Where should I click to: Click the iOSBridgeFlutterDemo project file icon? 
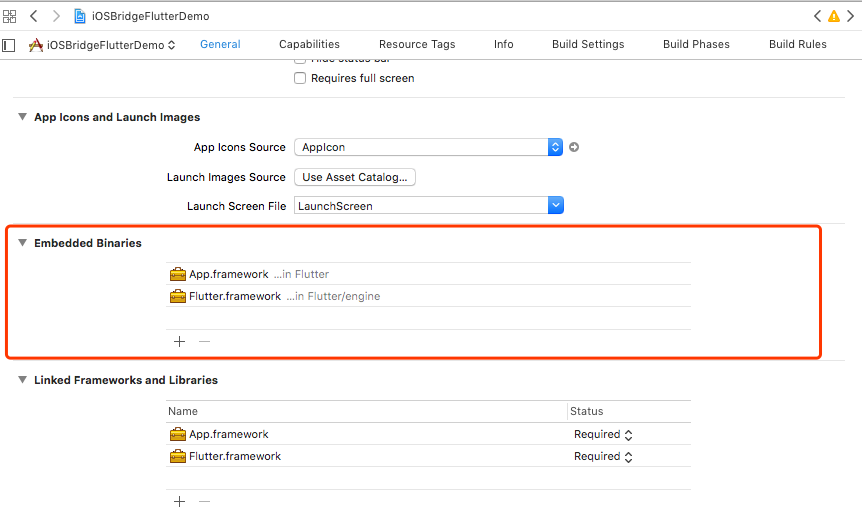(80, 16)
